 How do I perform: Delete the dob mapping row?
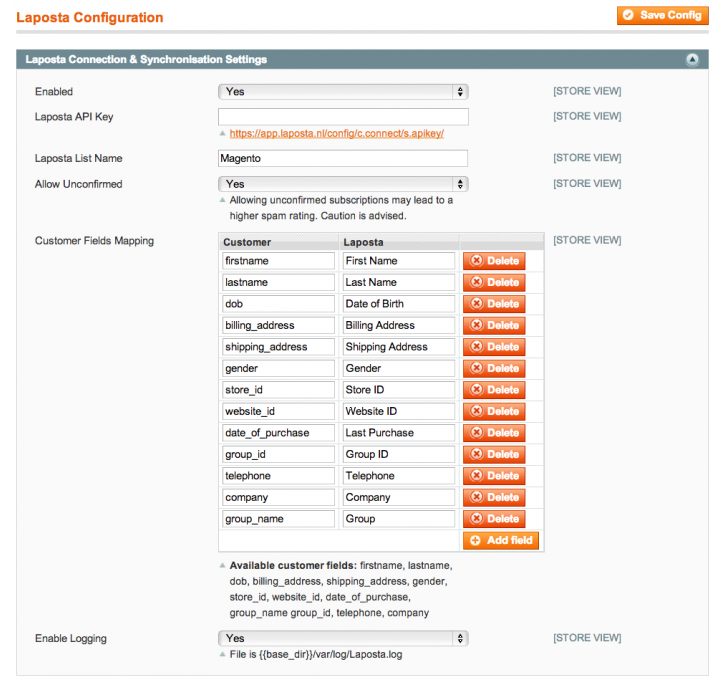tap(494, 304)
